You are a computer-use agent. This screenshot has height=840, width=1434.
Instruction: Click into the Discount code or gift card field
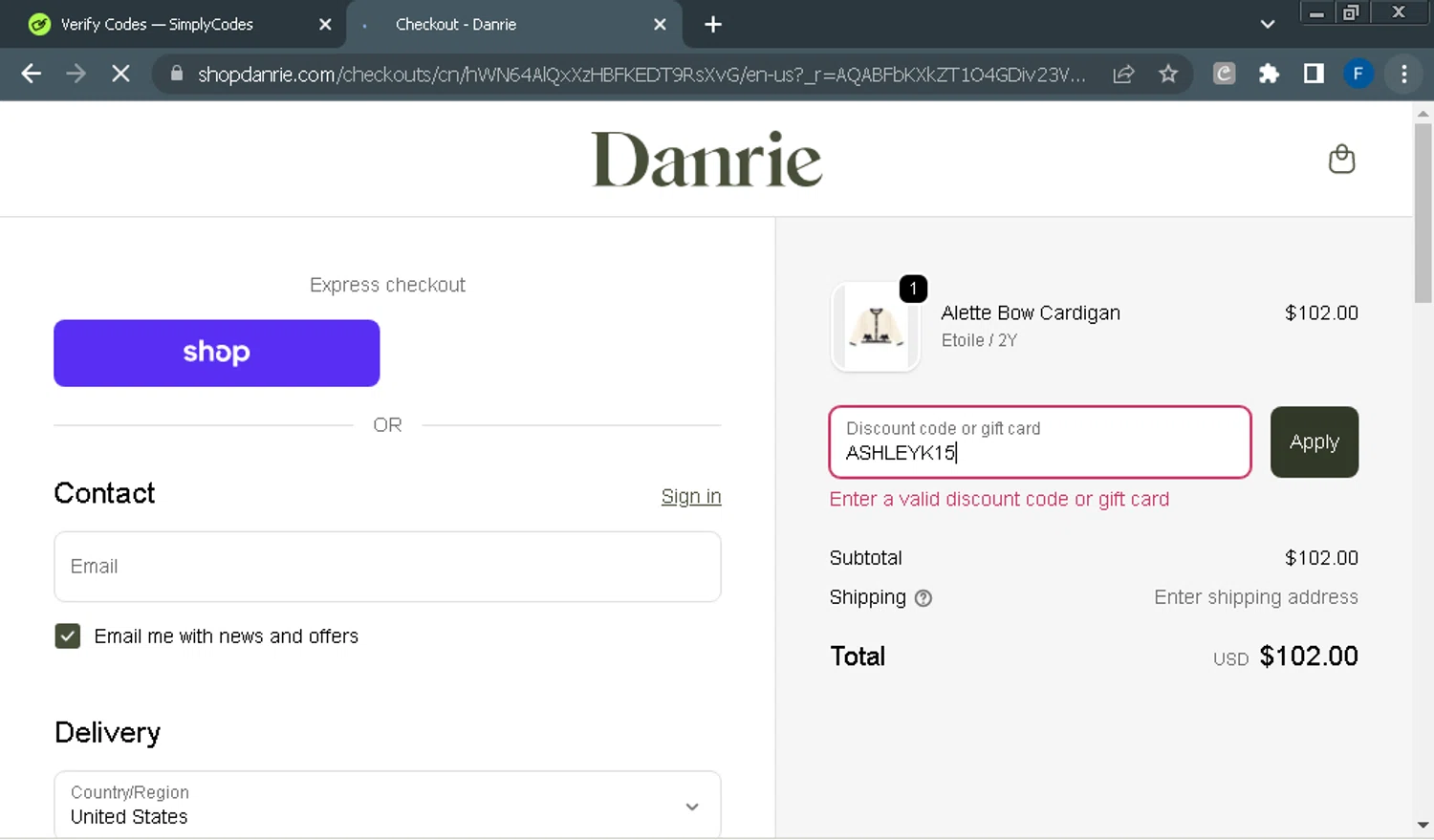tap(1040, 442)
